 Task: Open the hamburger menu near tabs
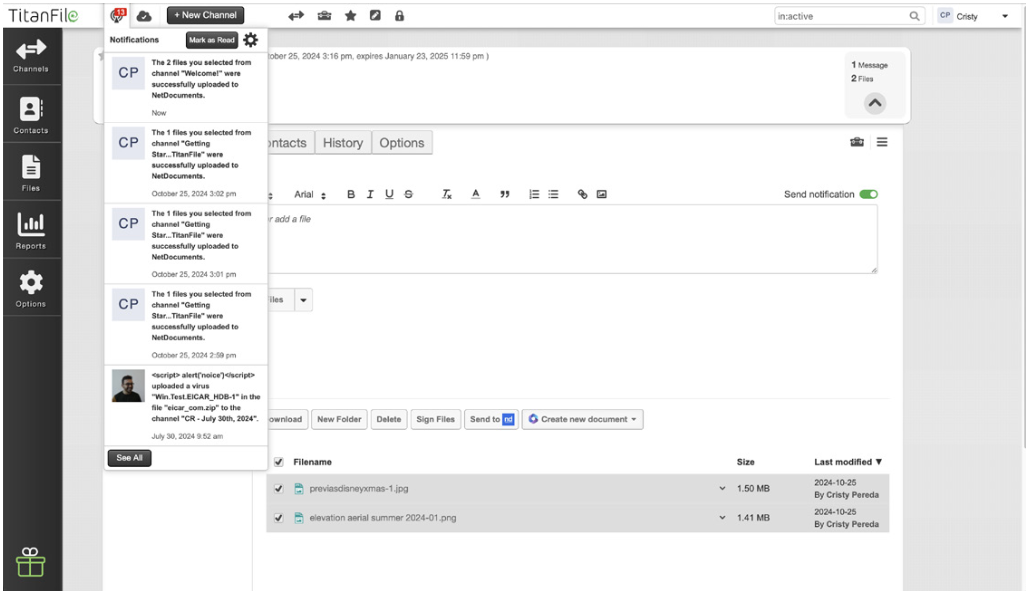pos(882,142)
